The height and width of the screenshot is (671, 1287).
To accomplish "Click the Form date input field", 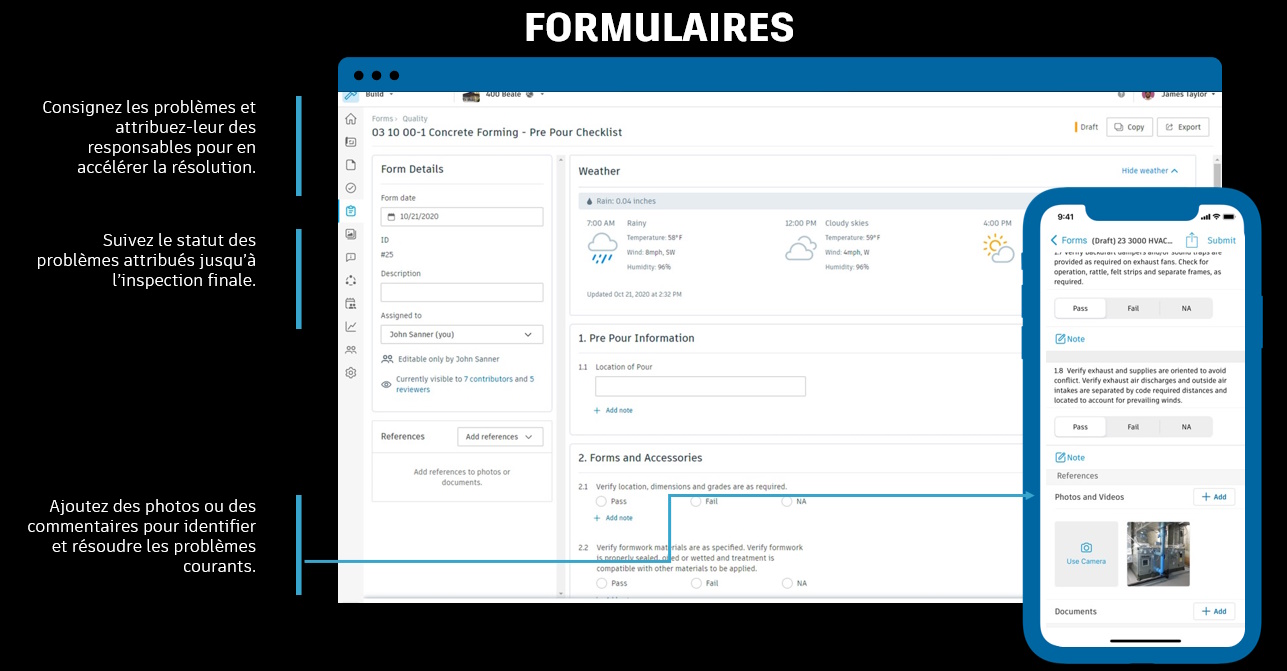I will [462, 216].
